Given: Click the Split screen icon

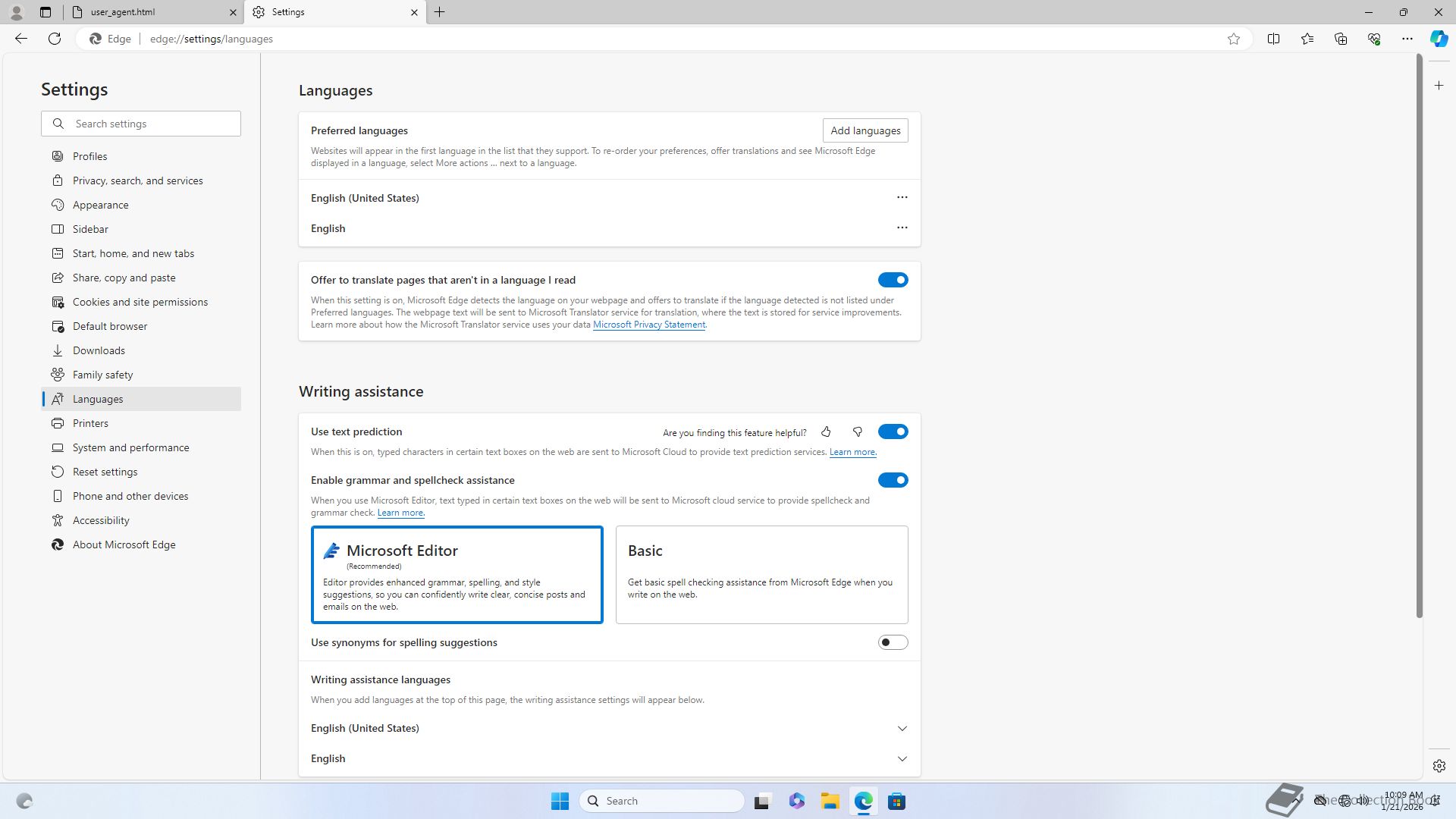Looking at the screenshot, I should tap(1273, 39).
